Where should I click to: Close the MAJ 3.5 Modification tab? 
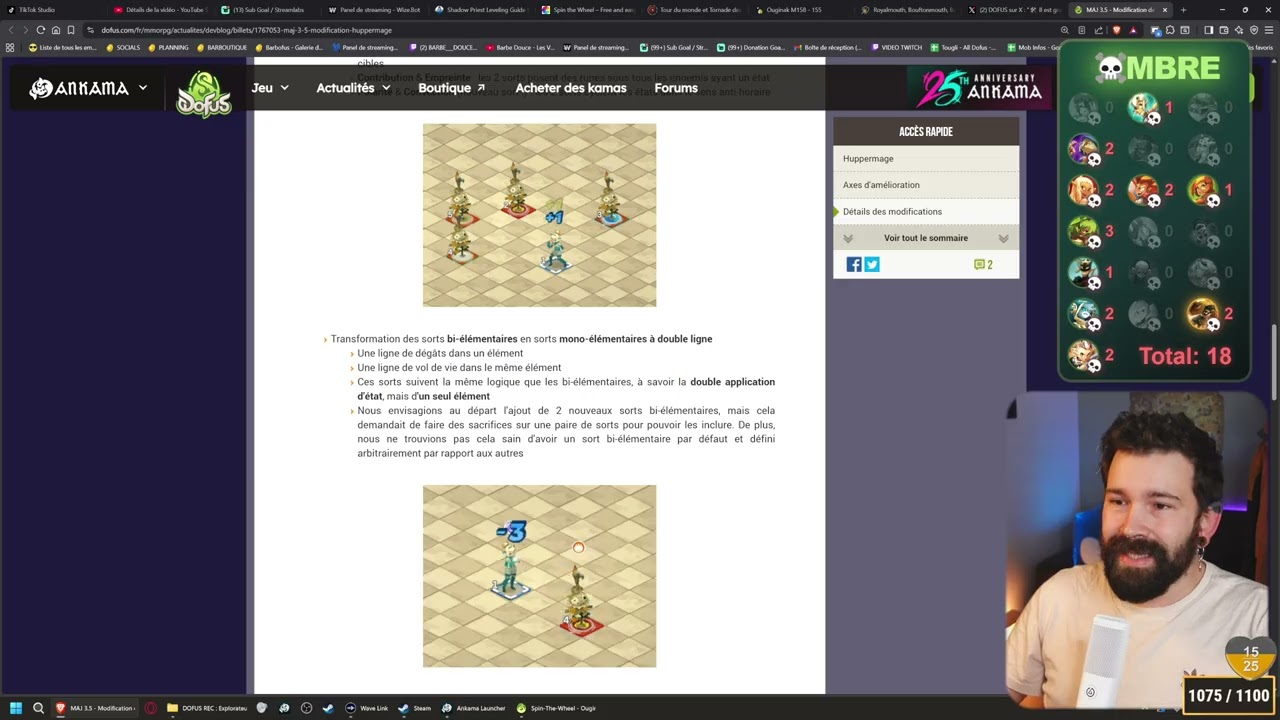tap(1164, 10)
